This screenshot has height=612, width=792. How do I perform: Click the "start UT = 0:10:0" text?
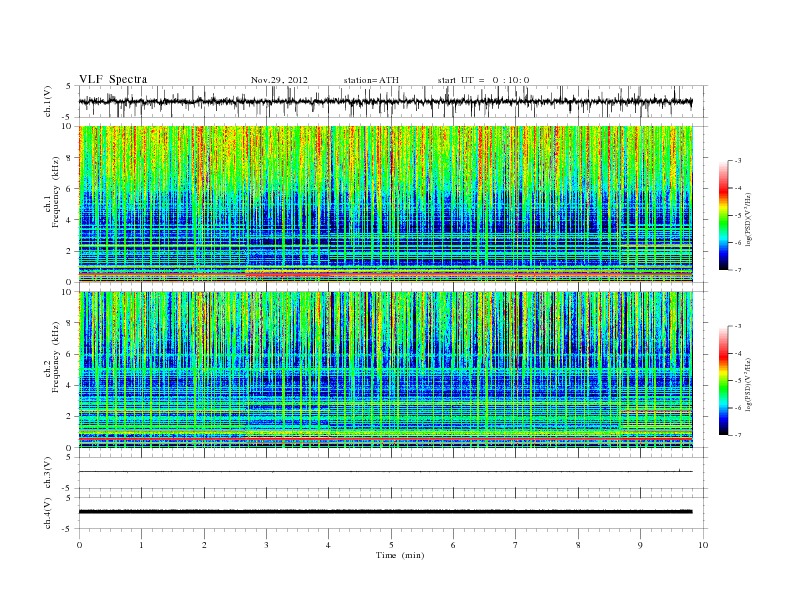(483, 80)
